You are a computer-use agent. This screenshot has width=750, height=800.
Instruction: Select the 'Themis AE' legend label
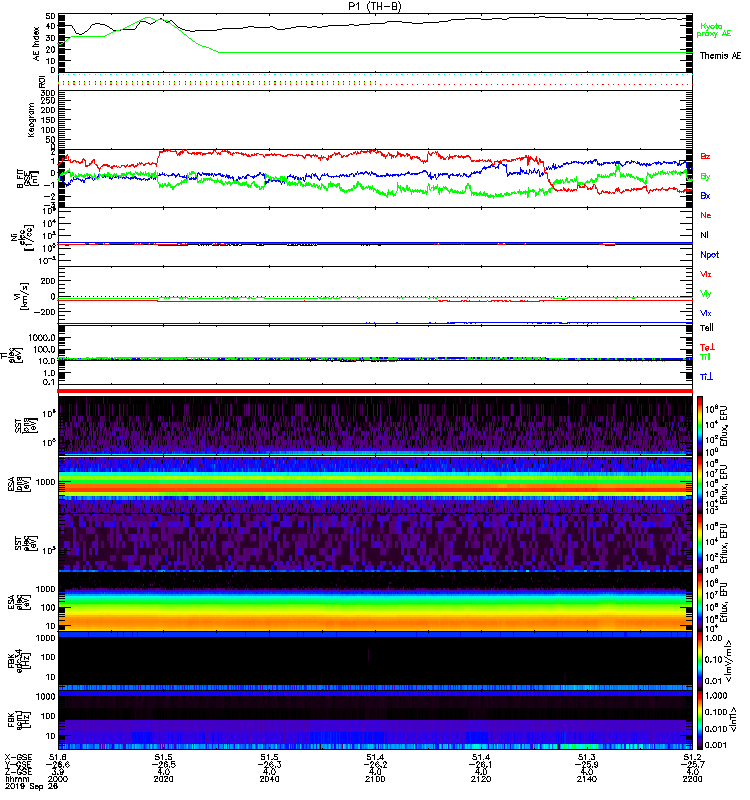(720, 56)
